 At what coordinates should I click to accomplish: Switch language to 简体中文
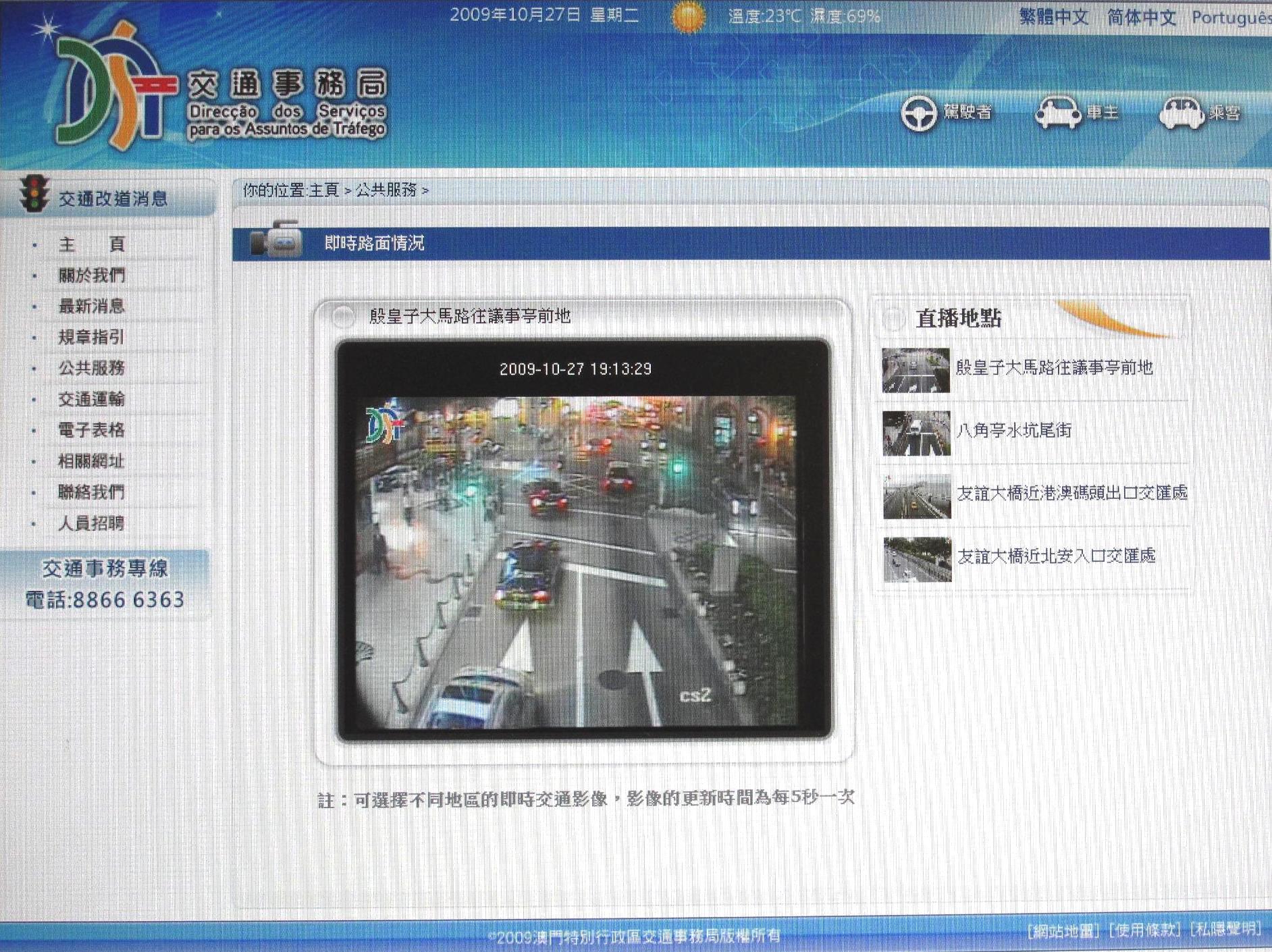tap(1141, 17)
